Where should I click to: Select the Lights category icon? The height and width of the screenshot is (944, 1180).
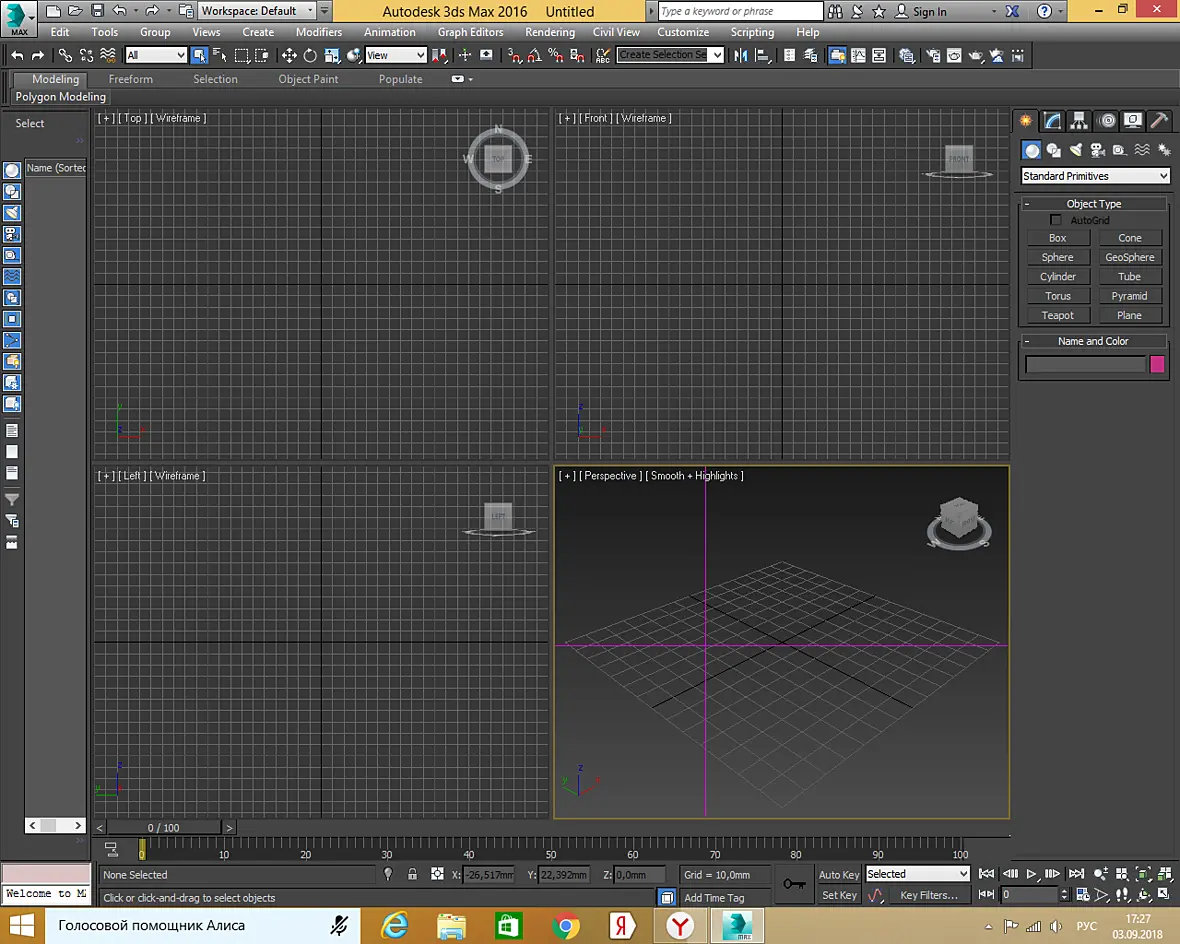click(1075, 150)
